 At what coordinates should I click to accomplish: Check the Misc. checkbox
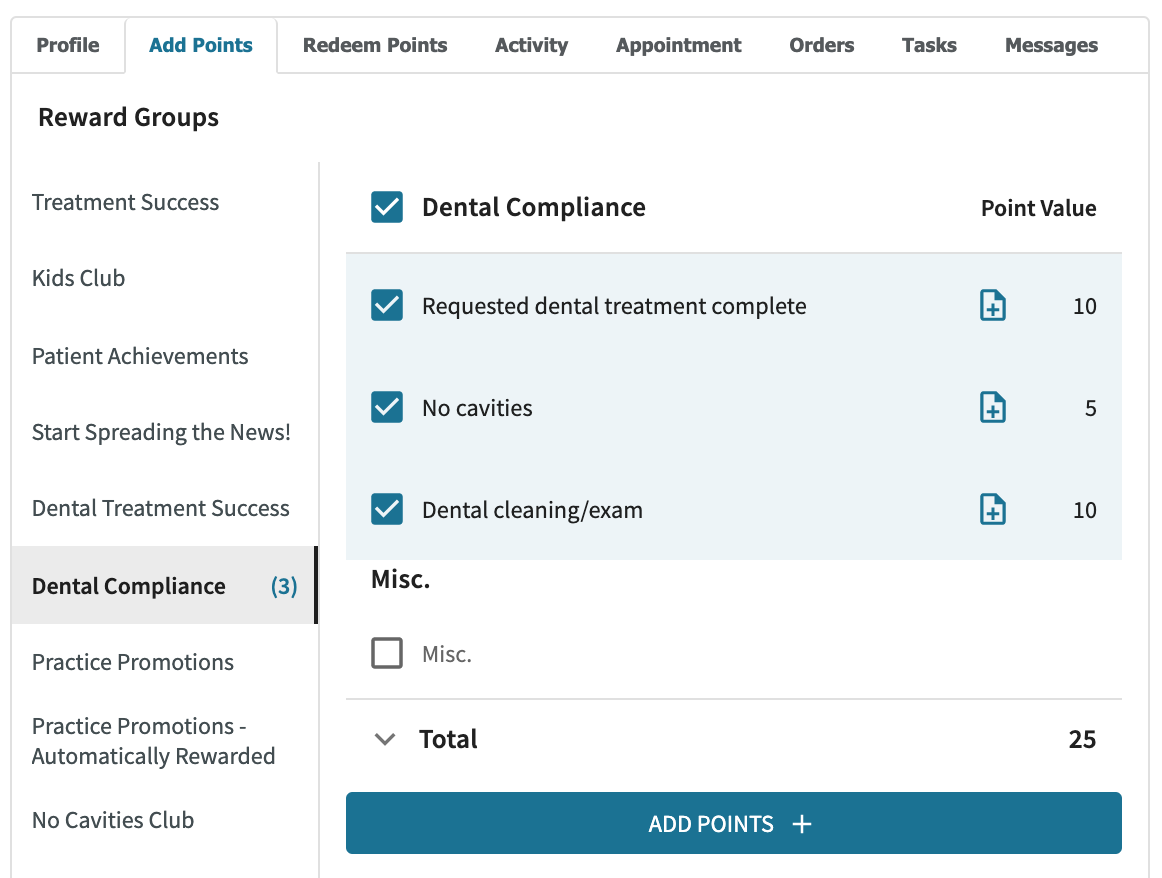(387, 653)
